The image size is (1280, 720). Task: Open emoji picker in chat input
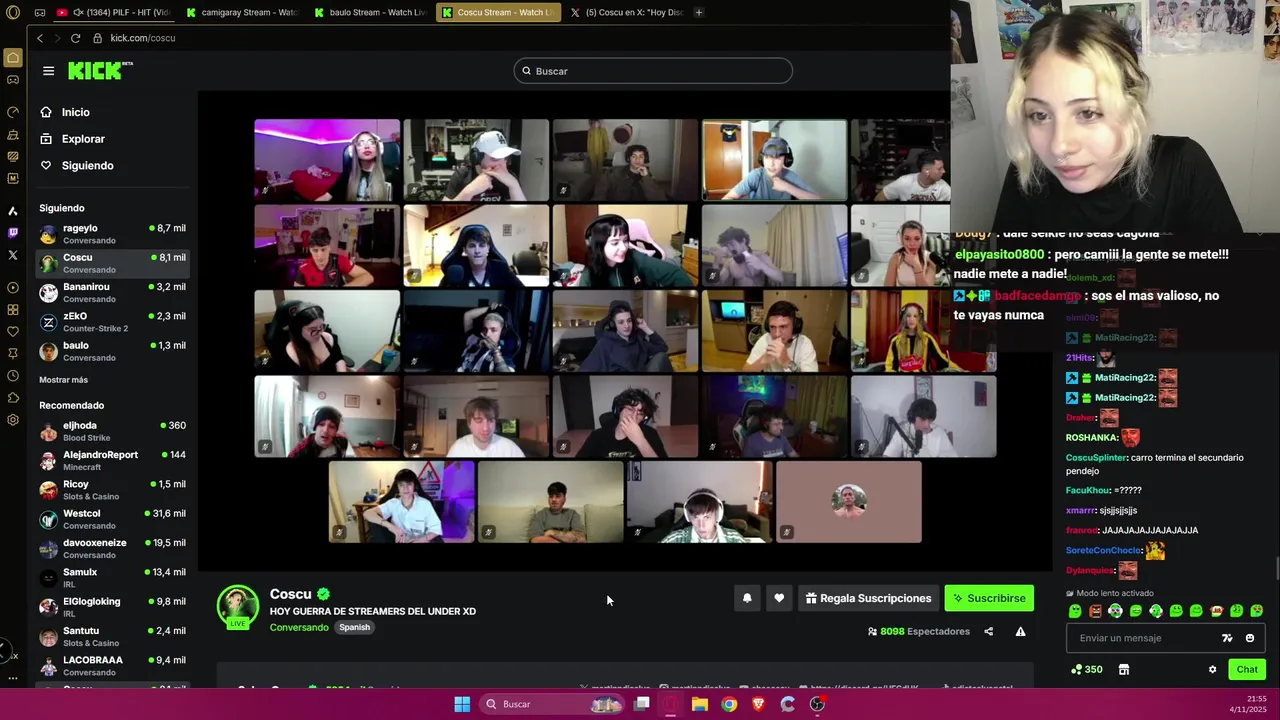pos(1249,638)
